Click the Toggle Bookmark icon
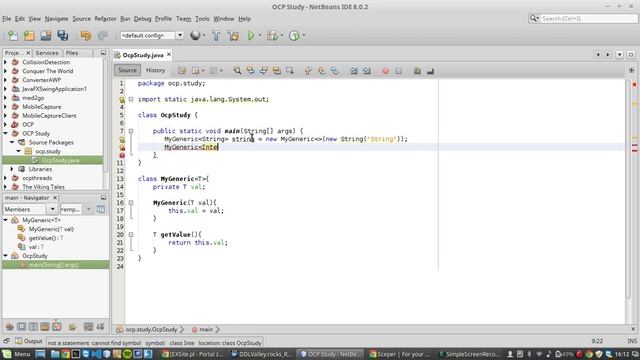This screenshot has height=360, width=640. pyautogui.click(x=334, y=71)
